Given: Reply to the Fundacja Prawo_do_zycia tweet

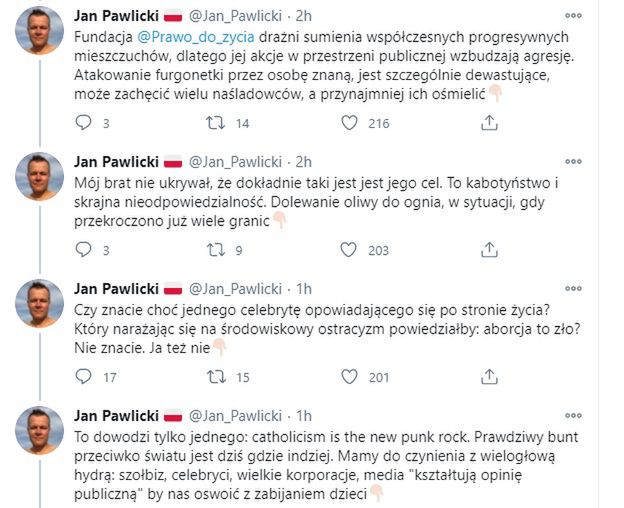Looking at the screenshot, I should 85,123.
